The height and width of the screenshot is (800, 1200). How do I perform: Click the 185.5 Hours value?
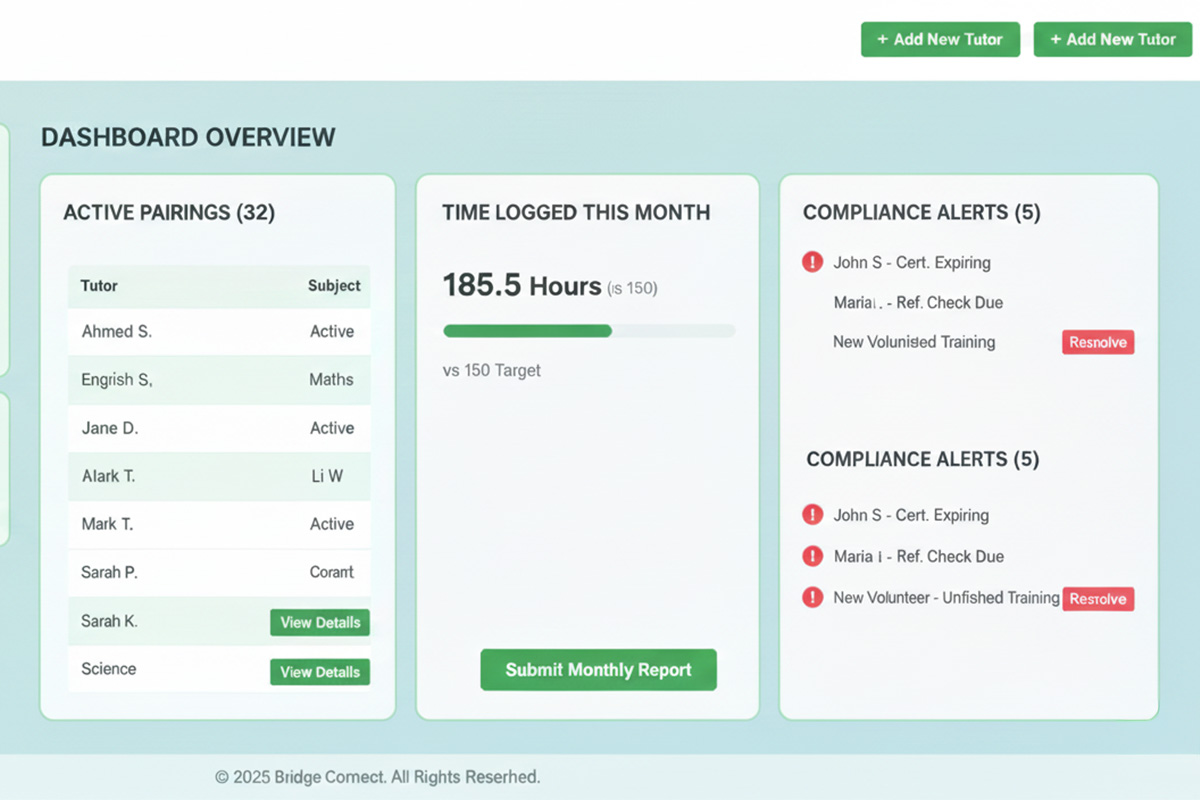pyautogui.click(x=522, y=286)
